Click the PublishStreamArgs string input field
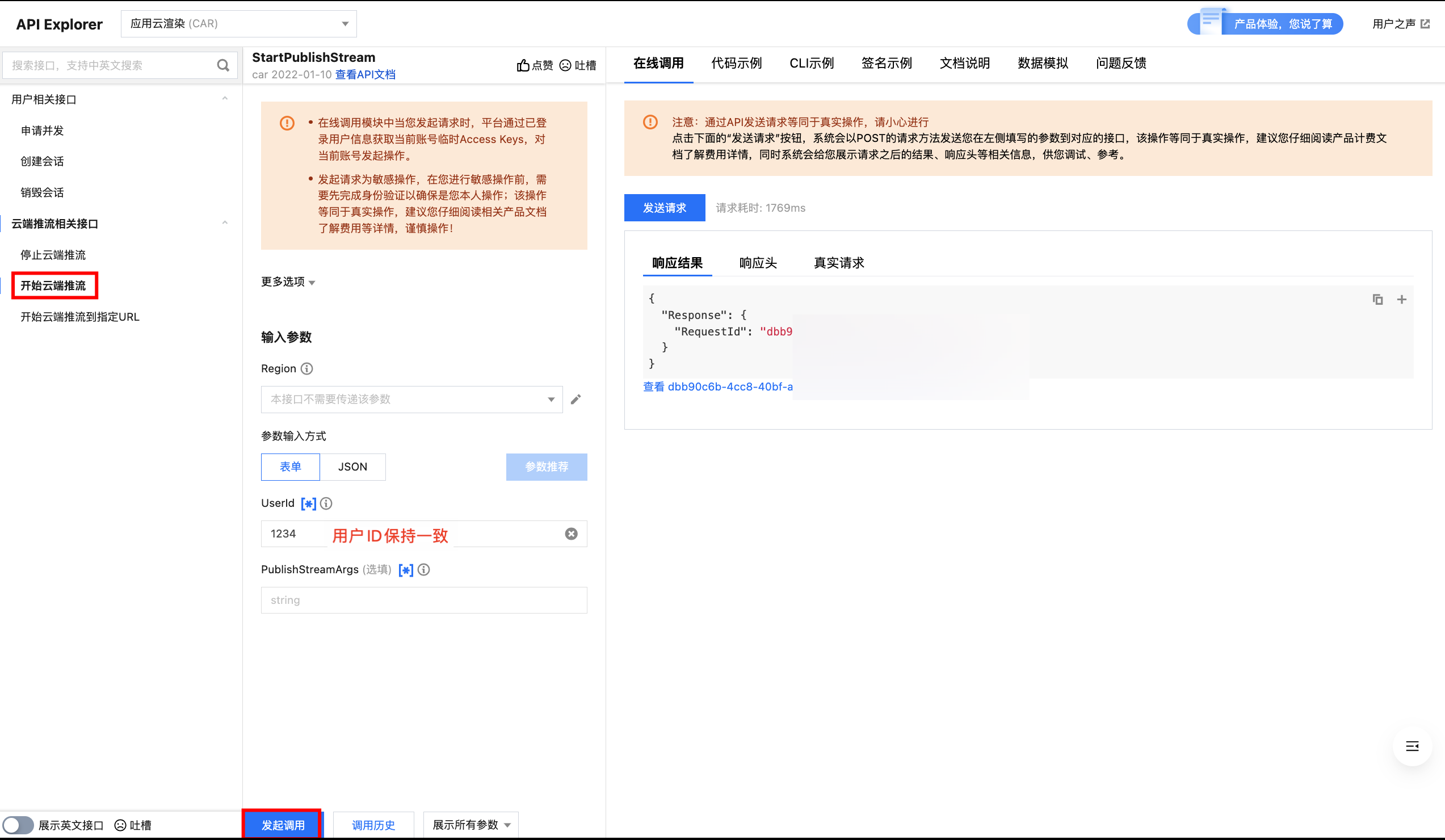1445x840 pixels. pos(424,600)
